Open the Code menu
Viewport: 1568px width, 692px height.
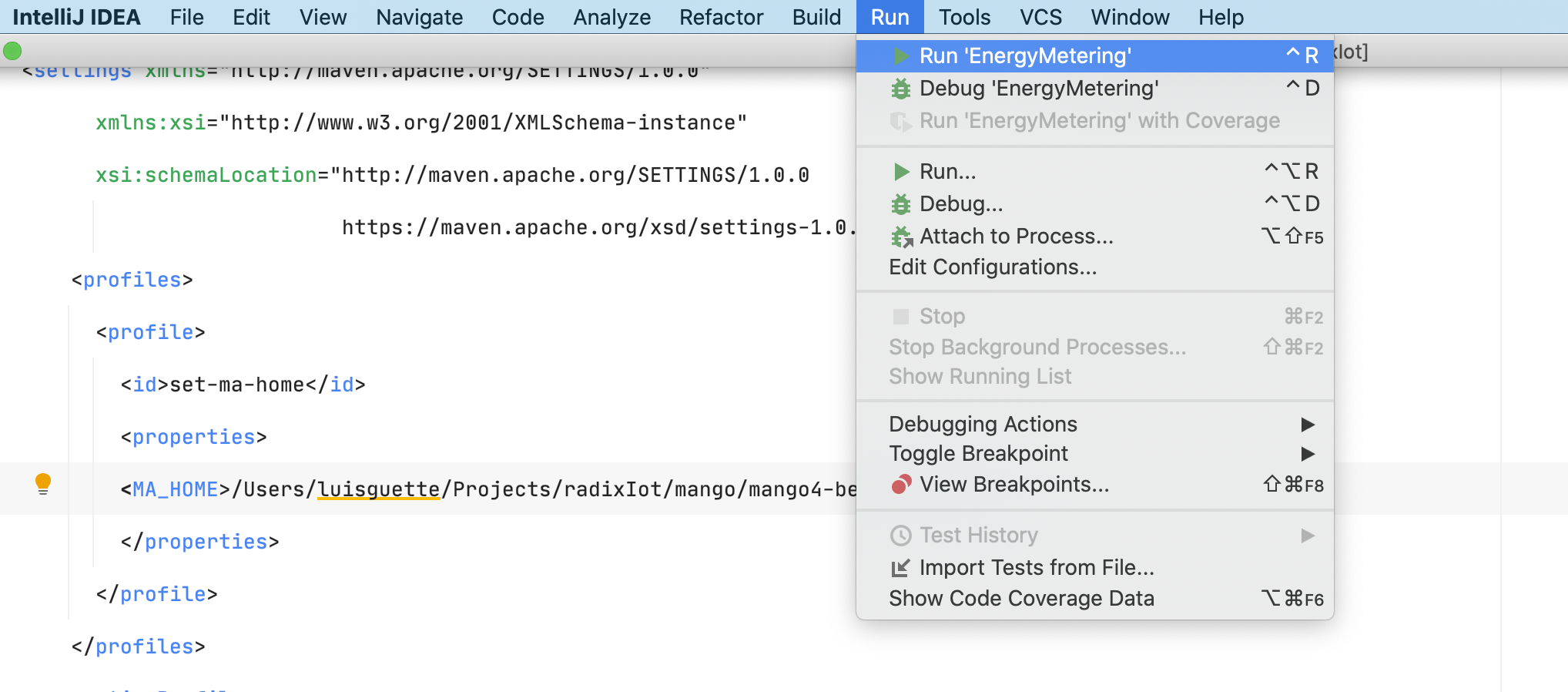[518, 17]
